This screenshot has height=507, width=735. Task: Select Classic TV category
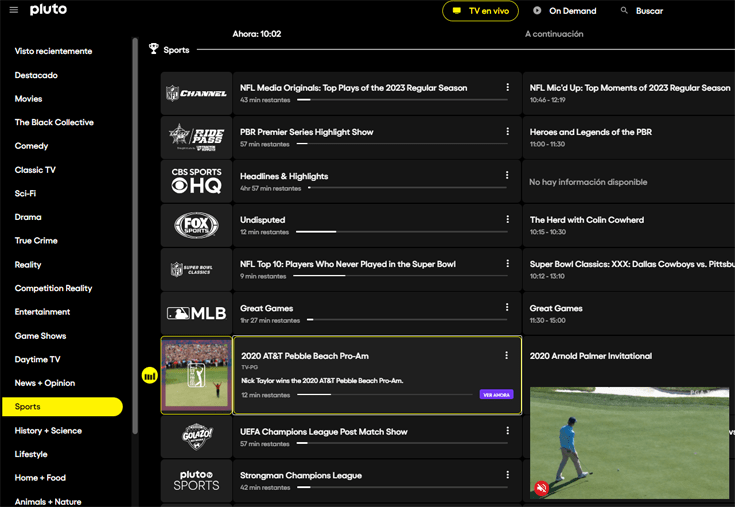[x=35, y=170]
